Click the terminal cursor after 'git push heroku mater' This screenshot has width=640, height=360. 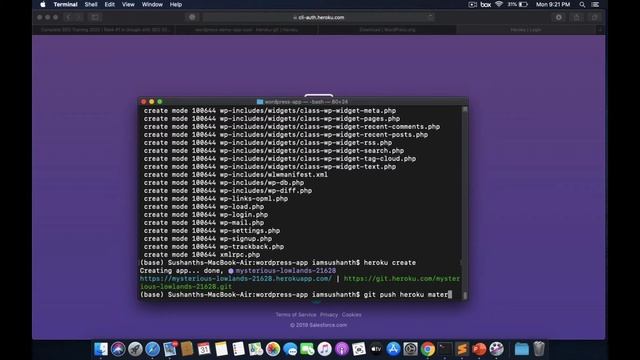pos(450,295)
